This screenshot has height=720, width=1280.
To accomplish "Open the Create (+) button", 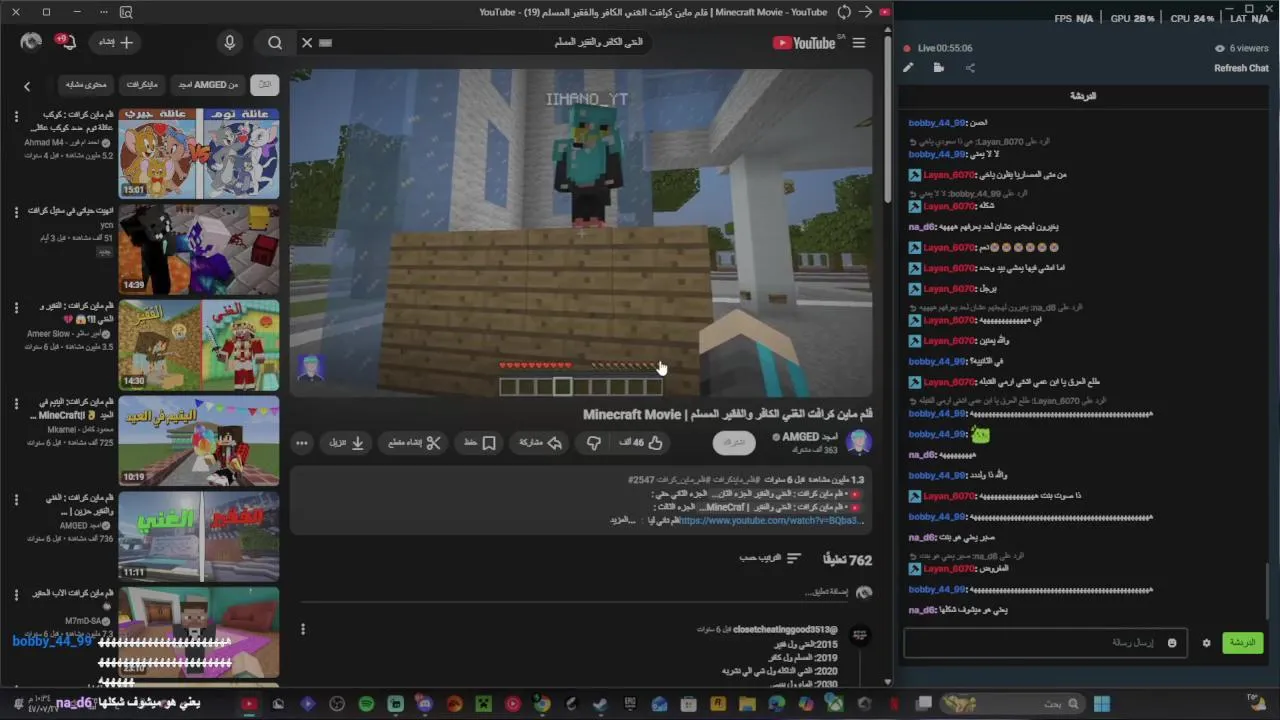I will (116, 43).
